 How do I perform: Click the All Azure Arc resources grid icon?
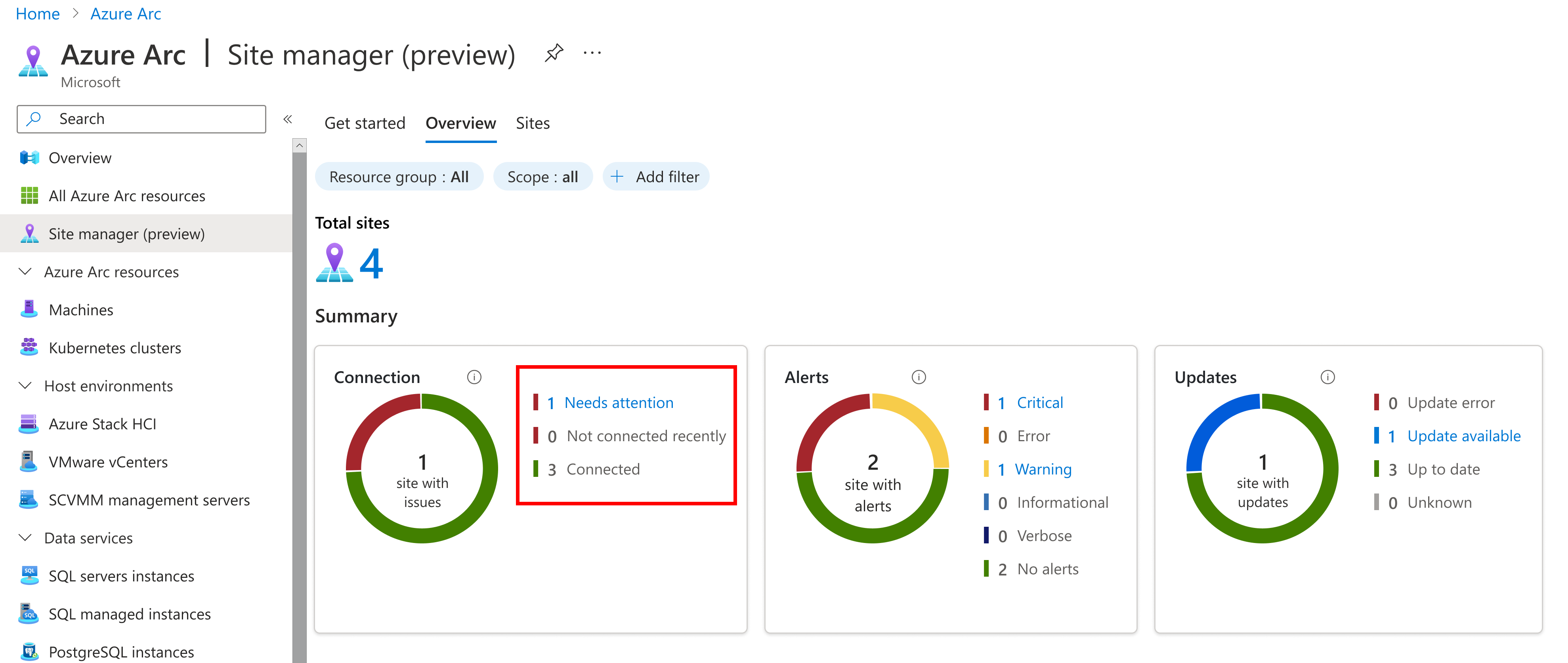point(29,196)
